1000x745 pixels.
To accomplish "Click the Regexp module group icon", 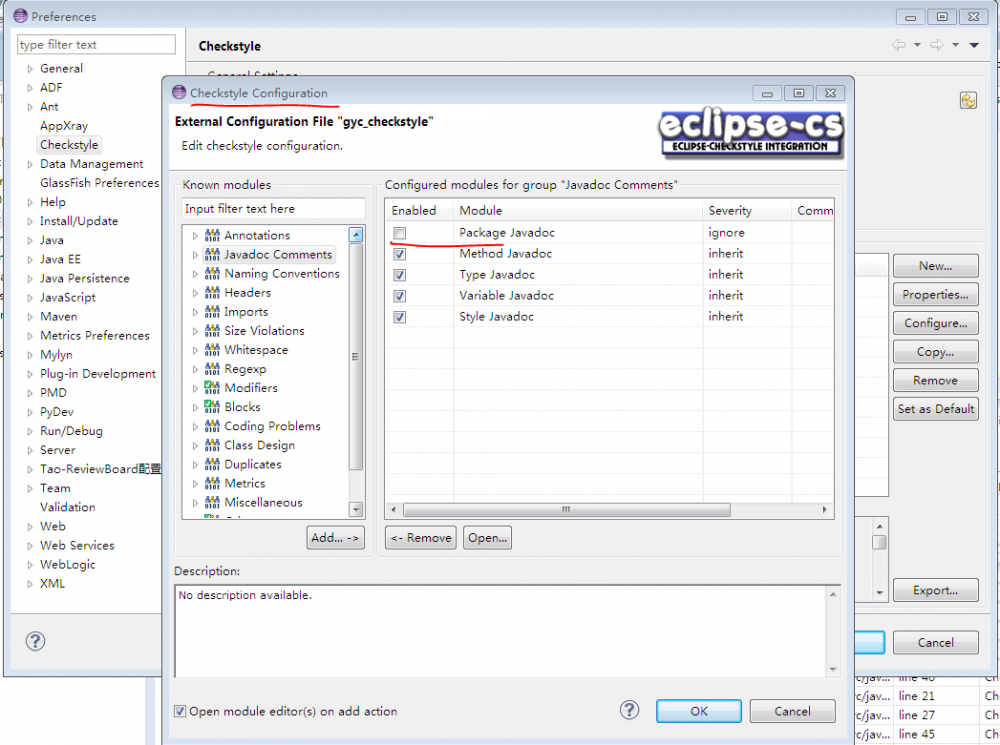I will tap(212, 369).
